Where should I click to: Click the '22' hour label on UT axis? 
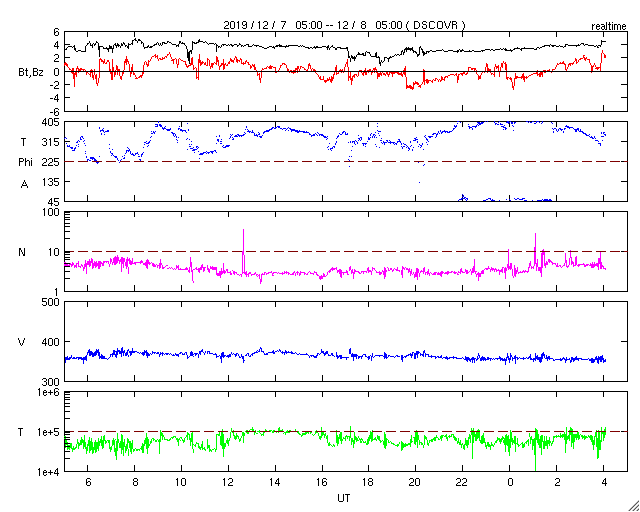coord(462,483)
